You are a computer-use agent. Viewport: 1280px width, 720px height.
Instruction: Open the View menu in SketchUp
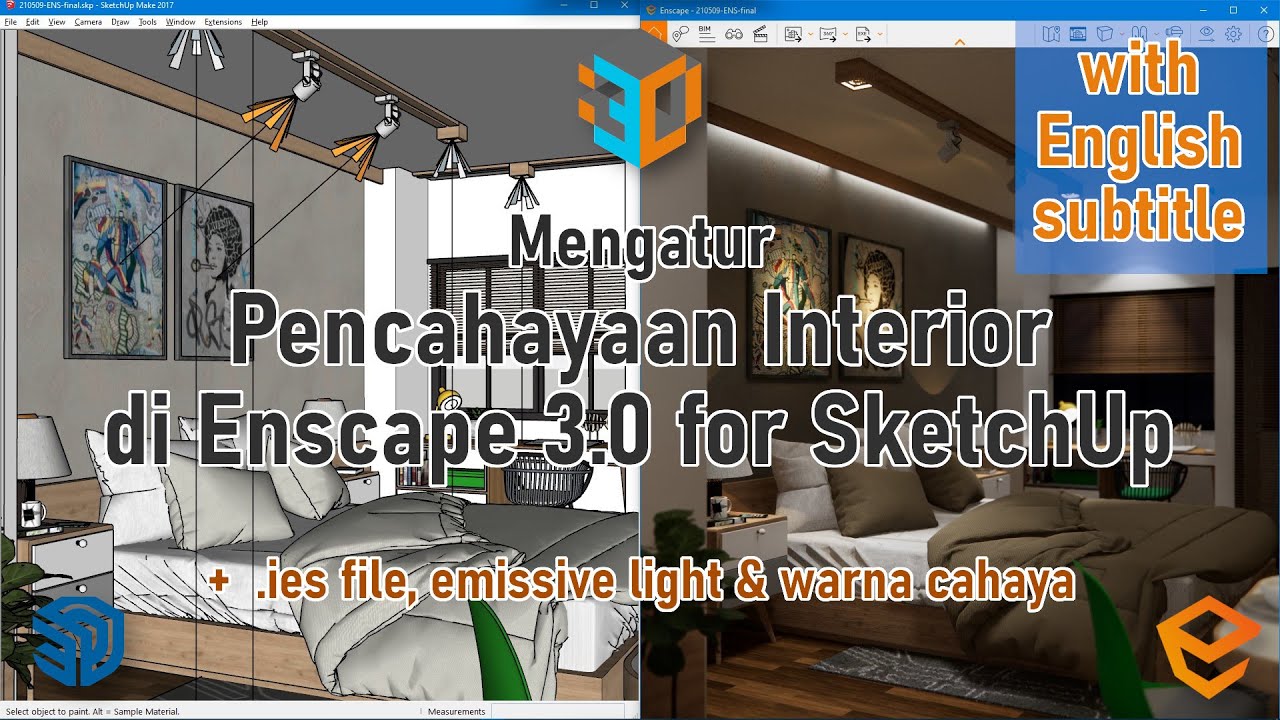[57, 21]
